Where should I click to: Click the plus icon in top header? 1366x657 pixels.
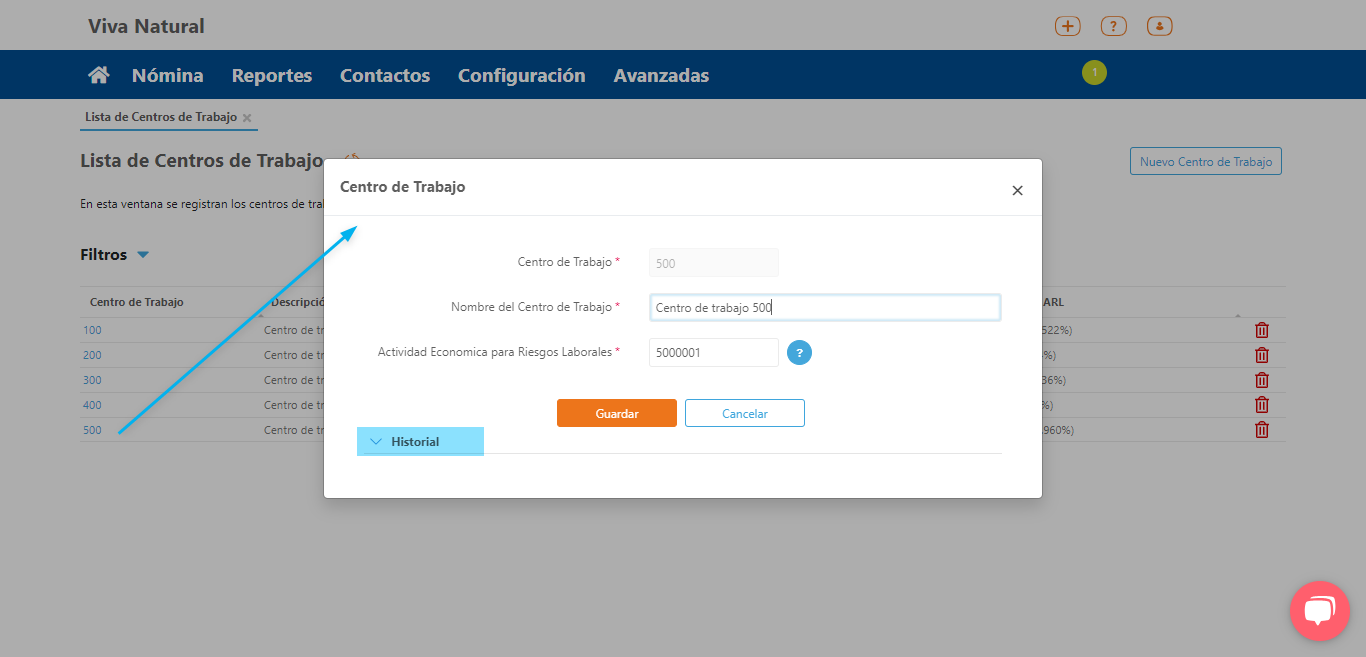1068,27
